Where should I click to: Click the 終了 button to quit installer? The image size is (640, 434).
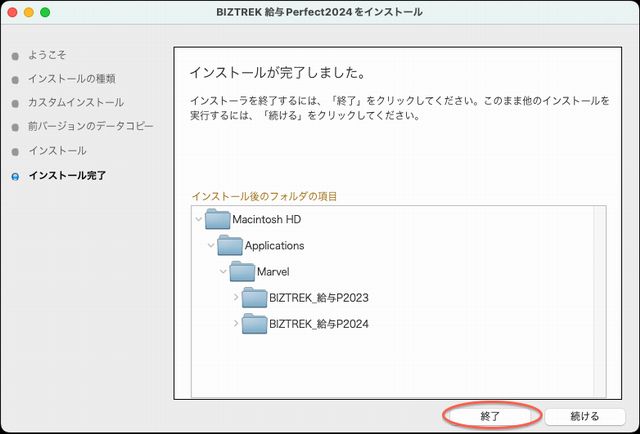pos(489,416)
